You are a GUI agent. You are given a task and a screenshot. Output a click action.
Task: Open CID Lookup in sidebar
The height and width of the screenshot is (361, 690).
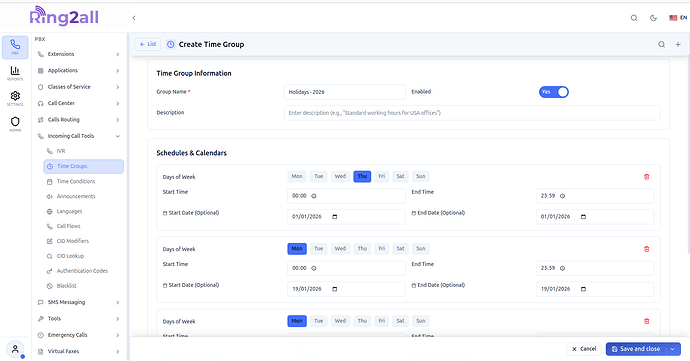pos(83,256)
